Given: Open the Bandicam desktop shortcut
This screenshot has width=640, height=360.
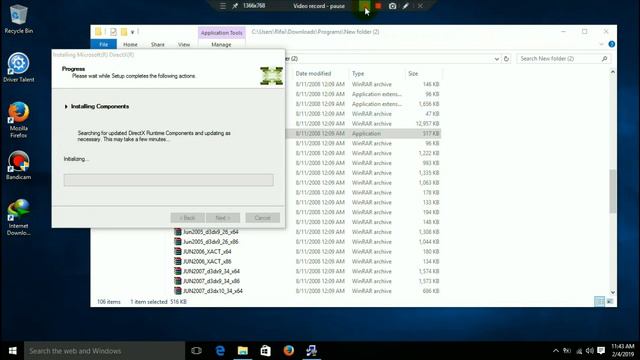Looking at the screenshot, I should [18, 166].
